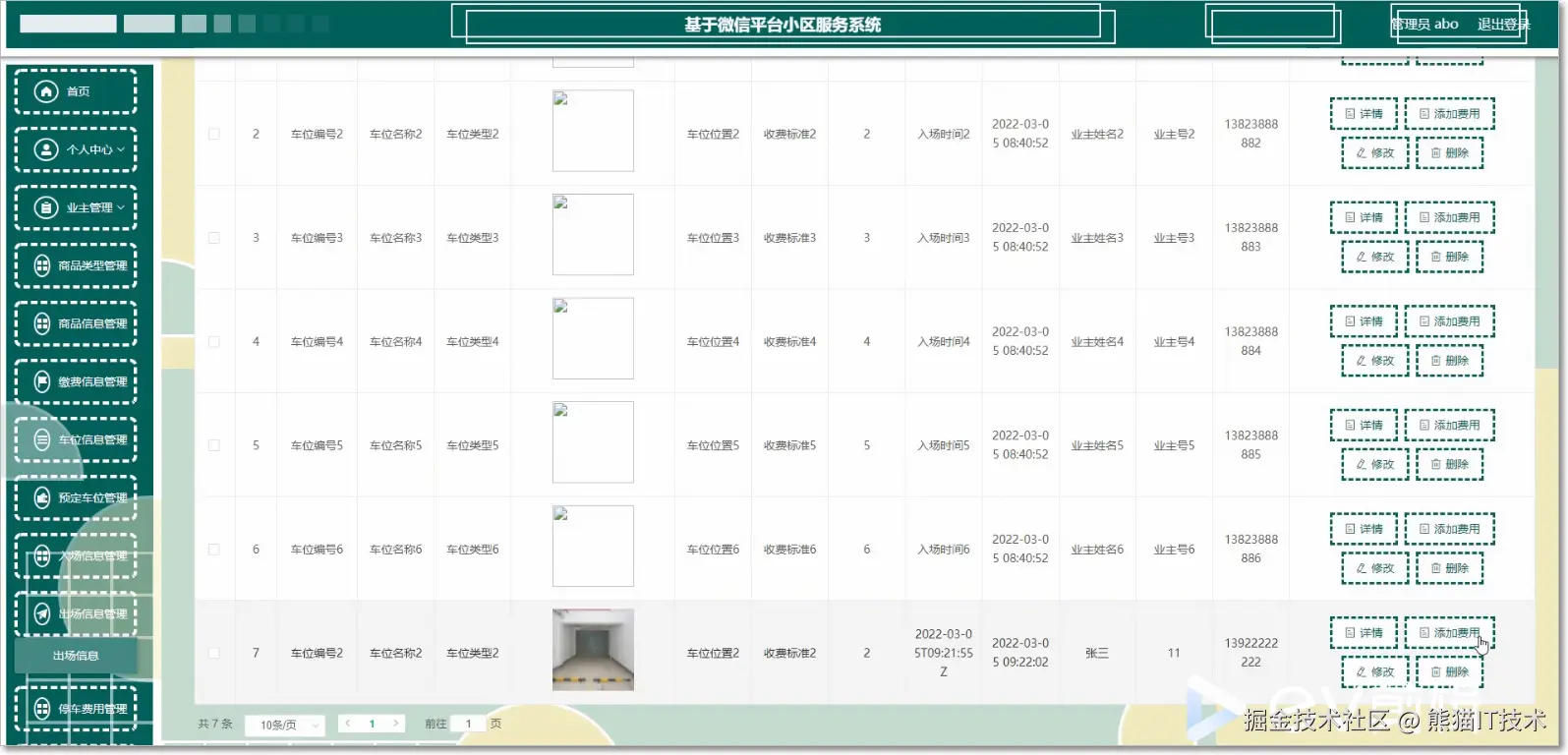Click the 收费标准5 cell

[790, 445]
